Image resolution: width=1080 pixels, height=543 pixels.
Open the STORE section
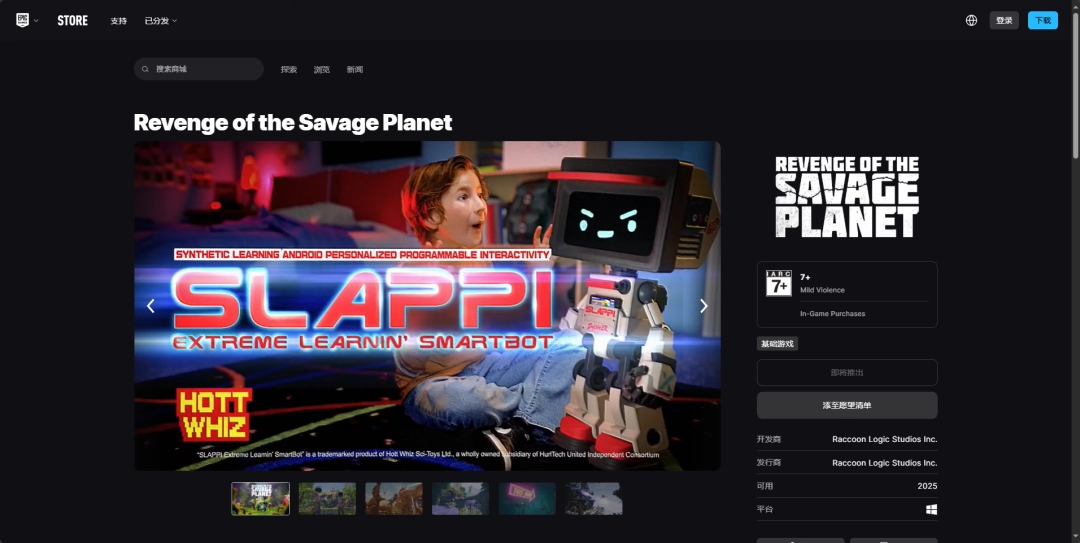[x=72, y=20]
